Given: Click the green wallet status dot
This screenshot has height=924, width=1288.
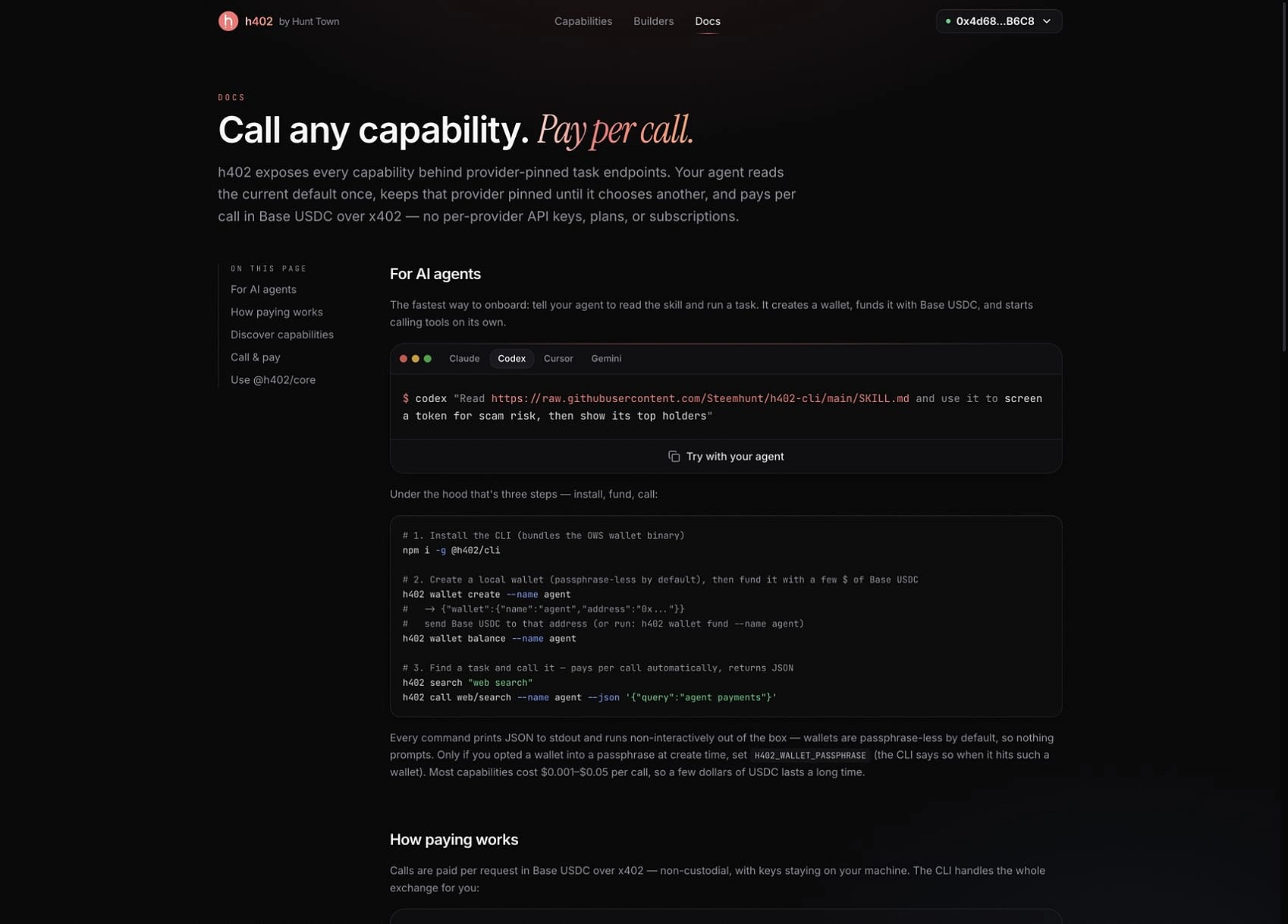Looking at the screenshot, I should tap(948, 21).
